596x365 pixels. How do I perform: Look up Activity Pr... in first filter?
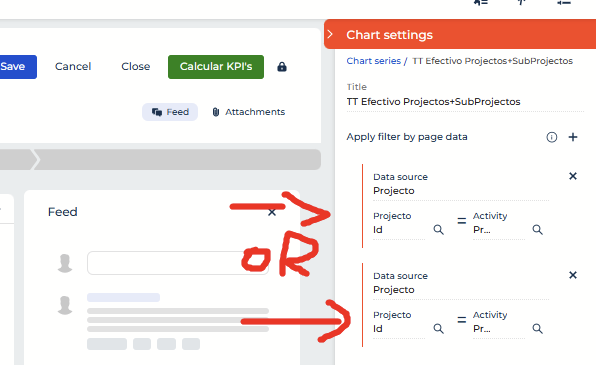click(537, 230)
